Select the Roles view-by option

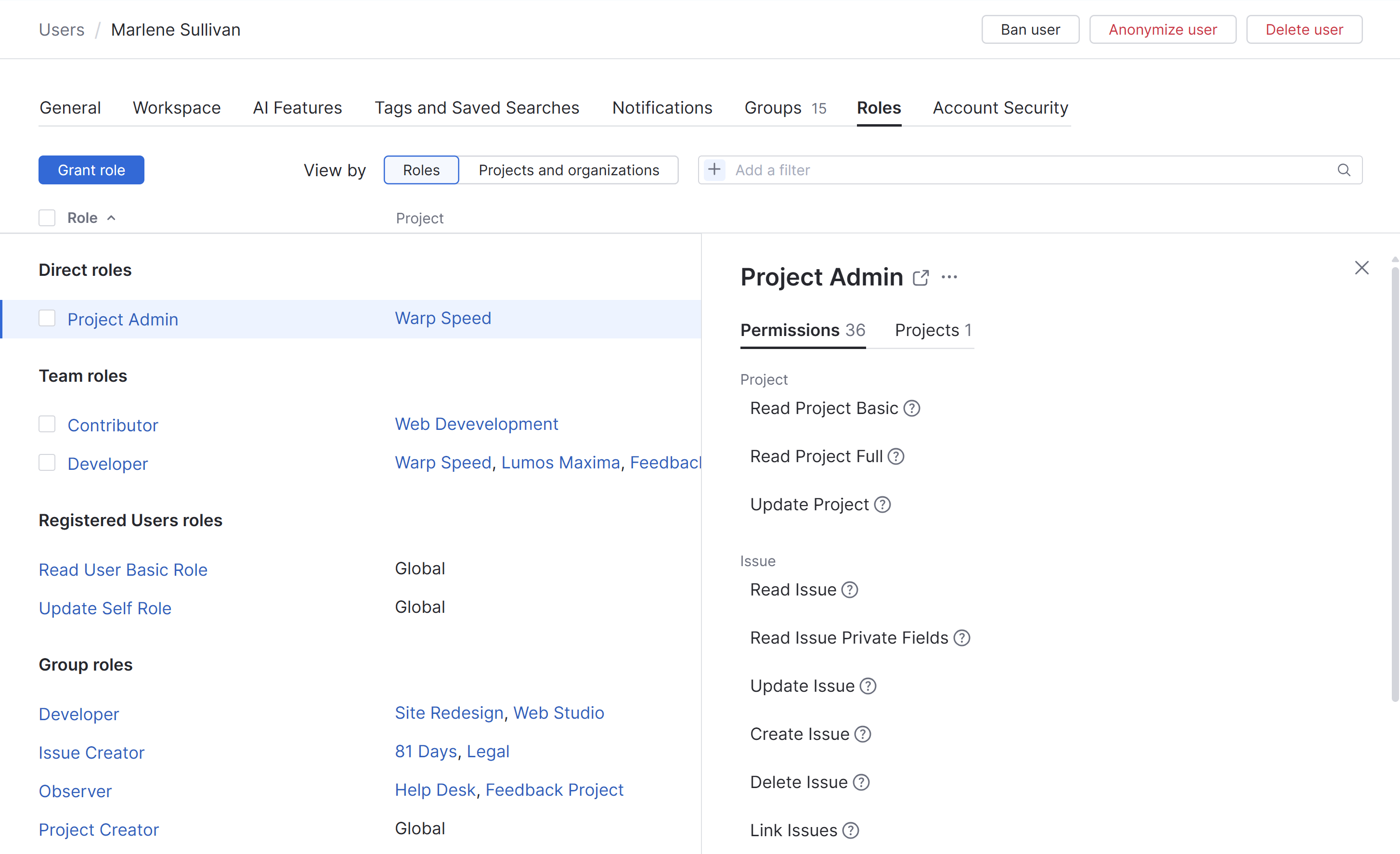(421, 170)
